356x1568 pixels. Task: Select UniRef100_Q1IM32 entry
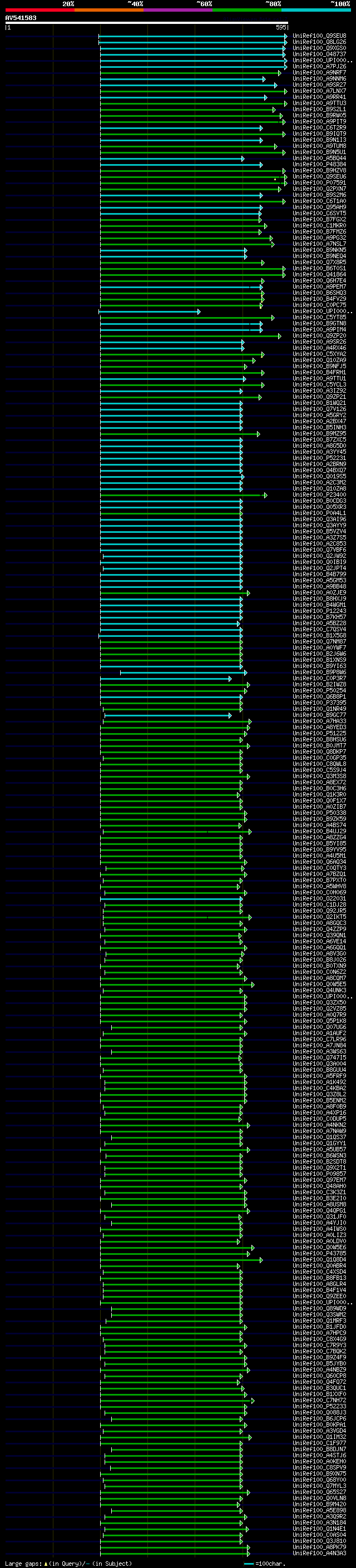319,1437
